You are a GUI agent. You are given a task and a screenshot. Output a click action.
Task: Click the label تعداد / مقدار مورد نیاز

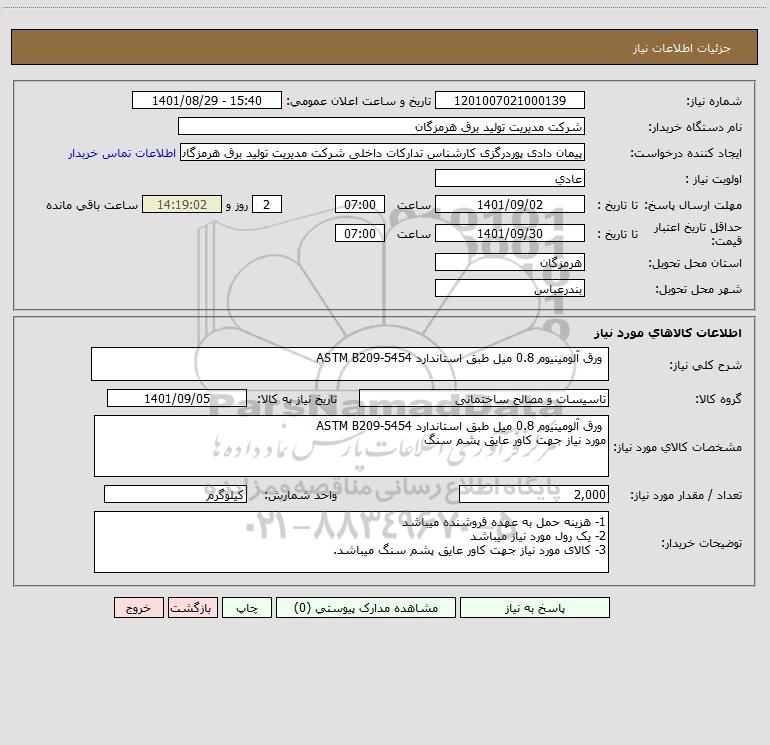pyautogui.click(x=686, y=495)
